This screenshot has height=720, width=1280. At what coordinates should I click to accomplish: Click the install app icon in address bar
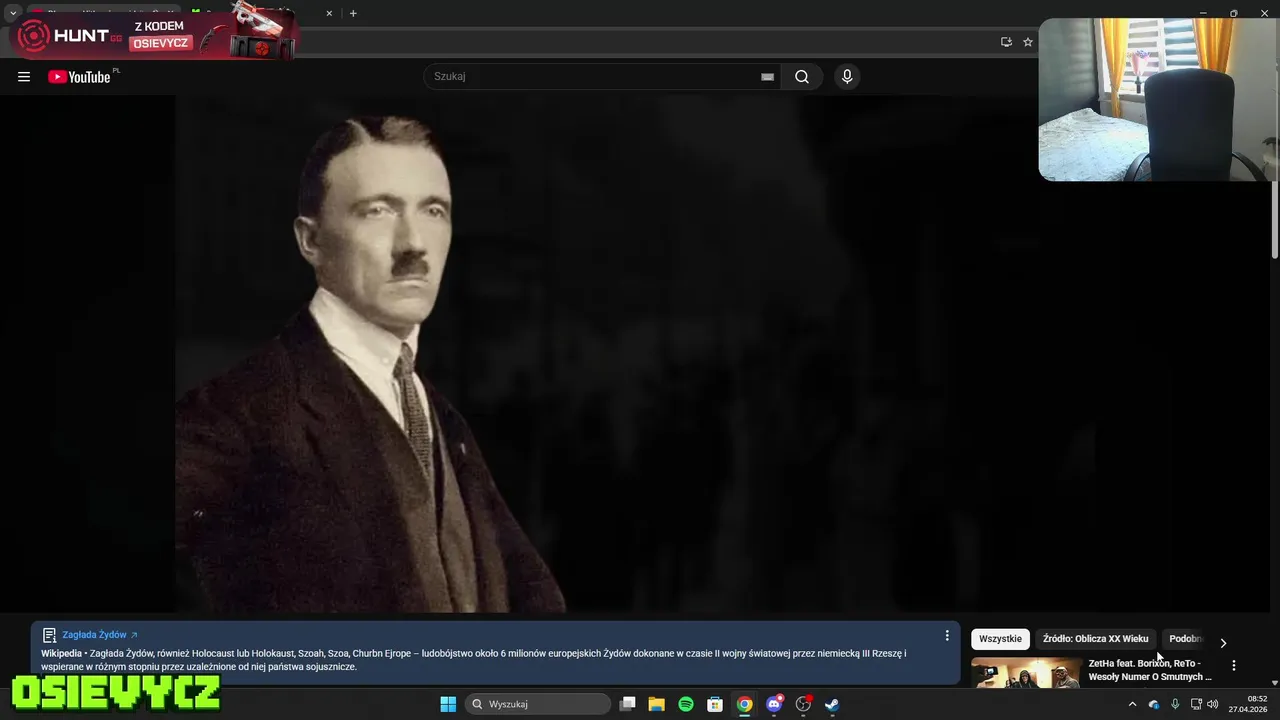(1006, 42)
